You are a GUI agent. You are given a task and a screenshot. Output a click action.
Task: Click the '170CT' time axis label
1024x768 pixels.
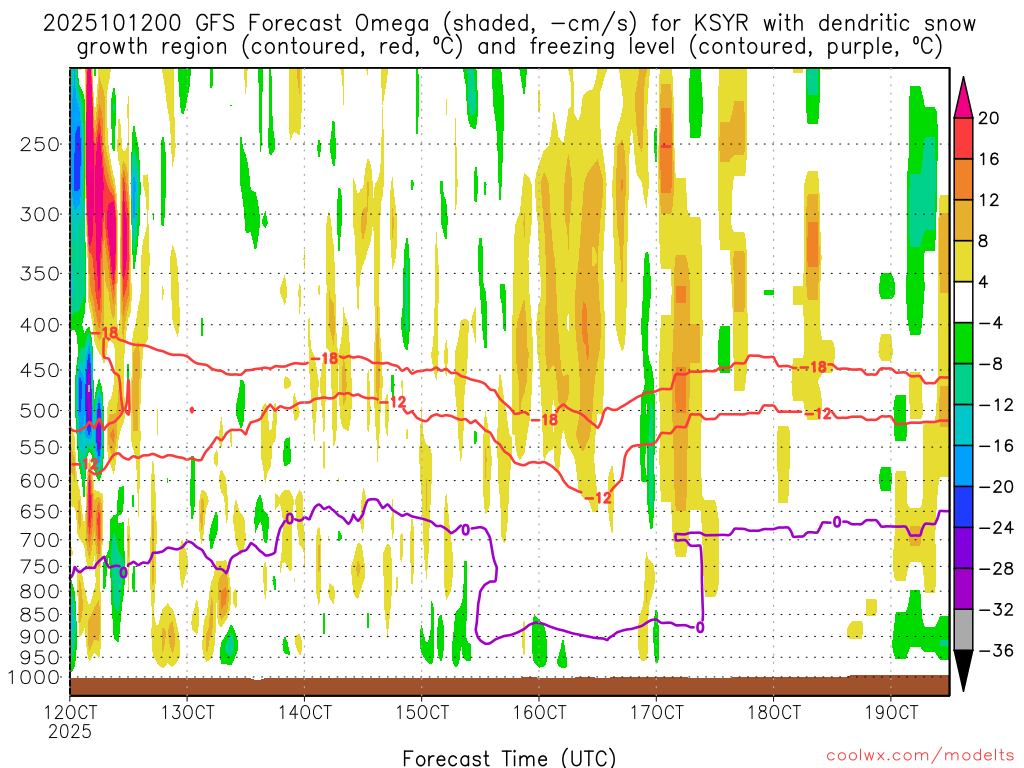656,712
